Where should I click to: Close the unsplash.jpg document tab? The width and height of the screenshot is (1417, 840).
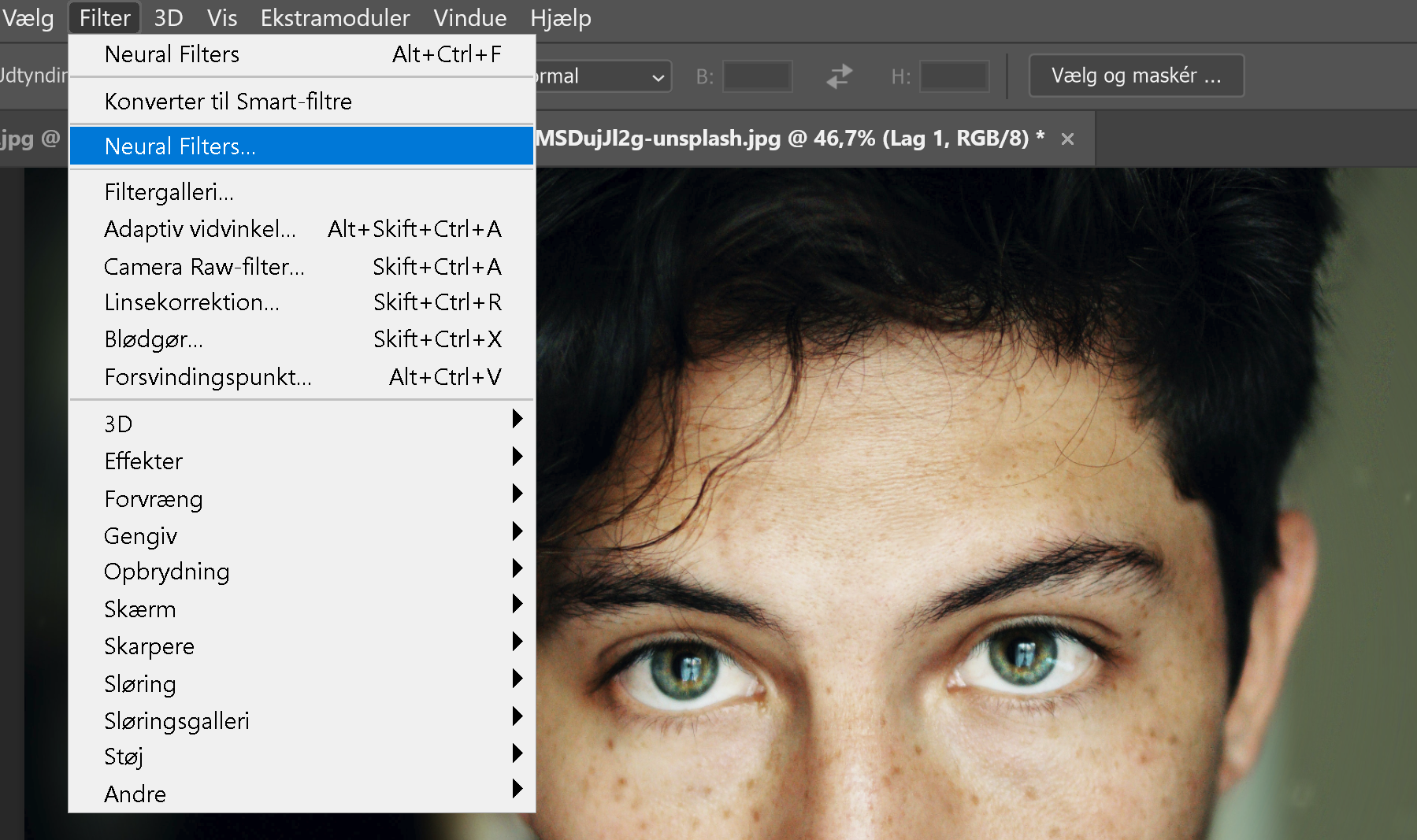[1067, 139]
